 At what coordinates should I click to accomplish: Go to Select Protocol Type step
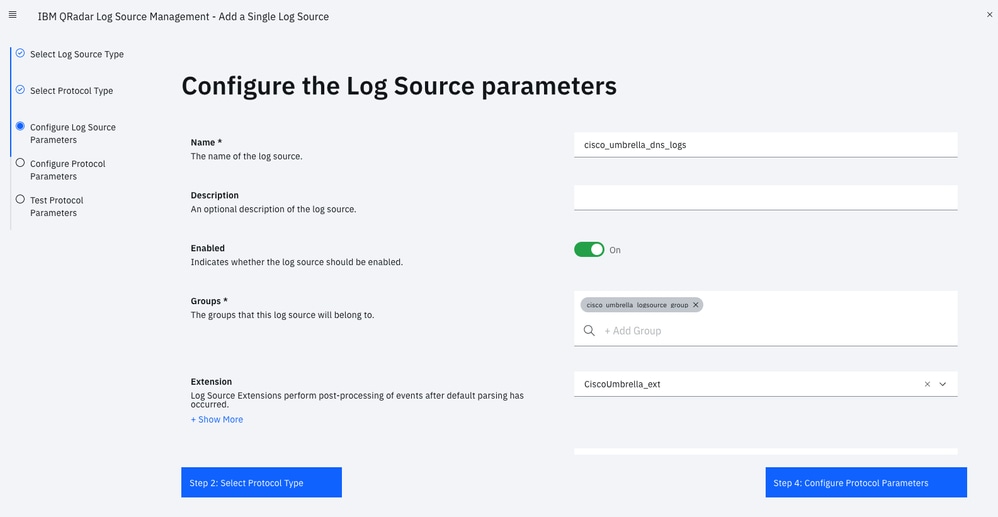[x=71, y=91]
